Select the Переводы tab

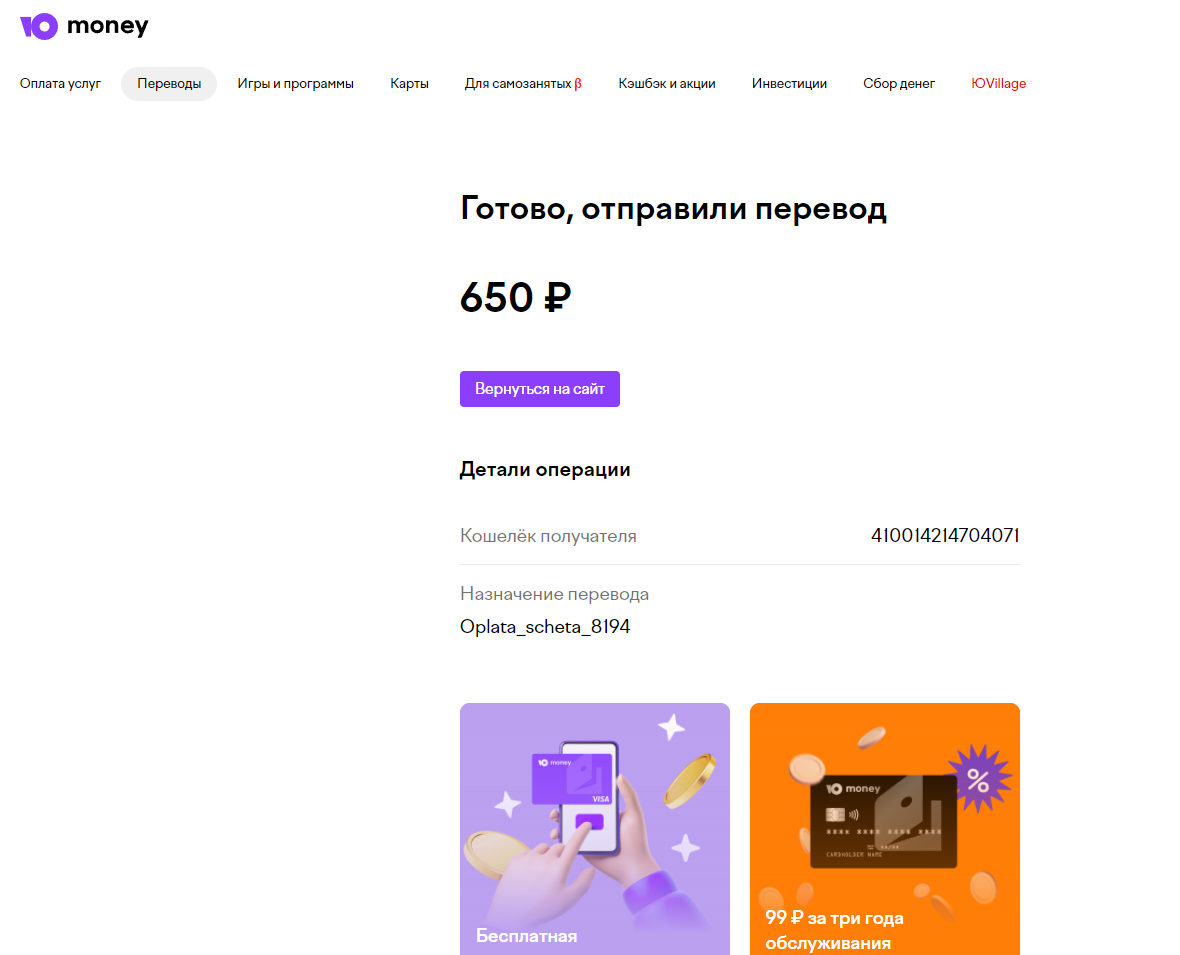coord(169,84)
